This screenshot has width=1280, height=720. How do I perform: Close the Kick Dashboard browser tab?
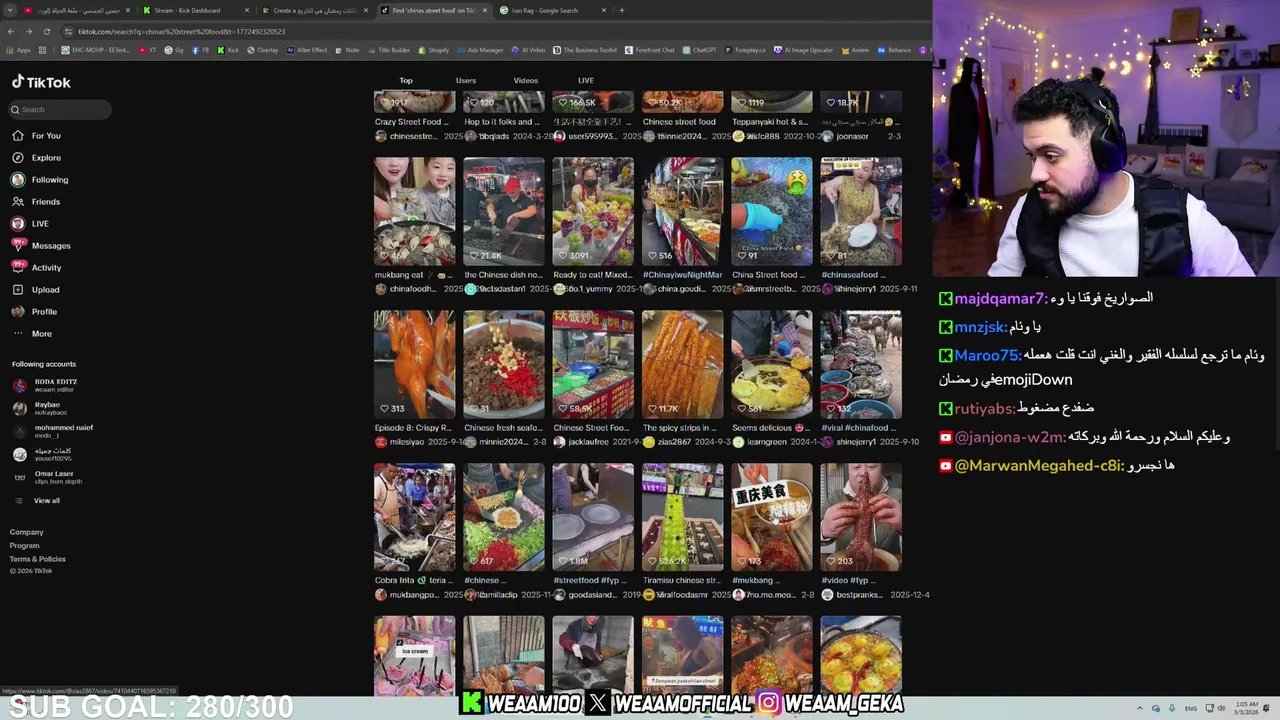pos(247,10)
